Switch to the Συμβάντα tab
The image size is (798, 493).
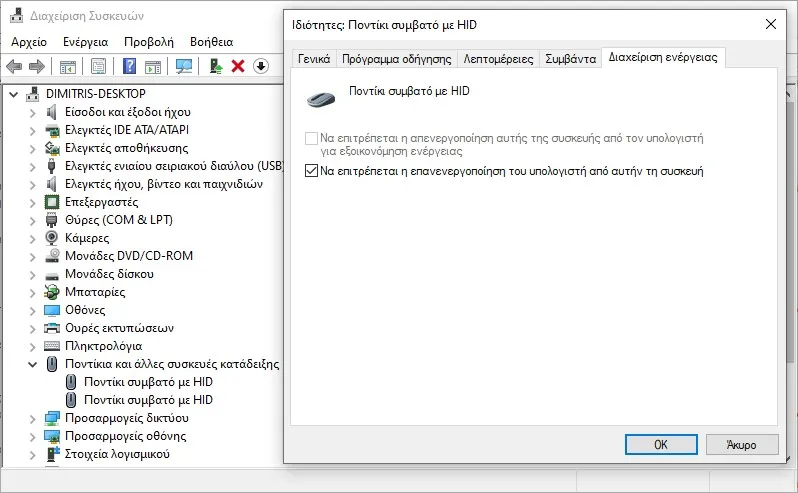tap(571, 59)
